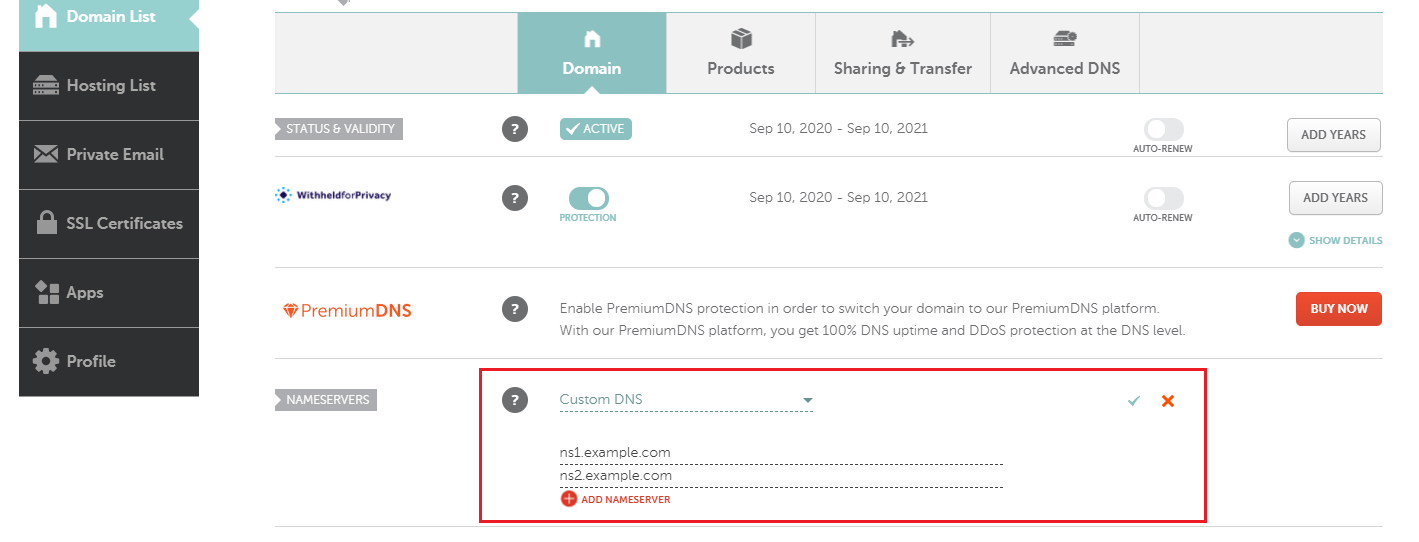The width and height of the screenshot is (1419, 542).
Task: Click the PremiumDNS help question mark
Action: pyautogui.click(x=514, y=309)
